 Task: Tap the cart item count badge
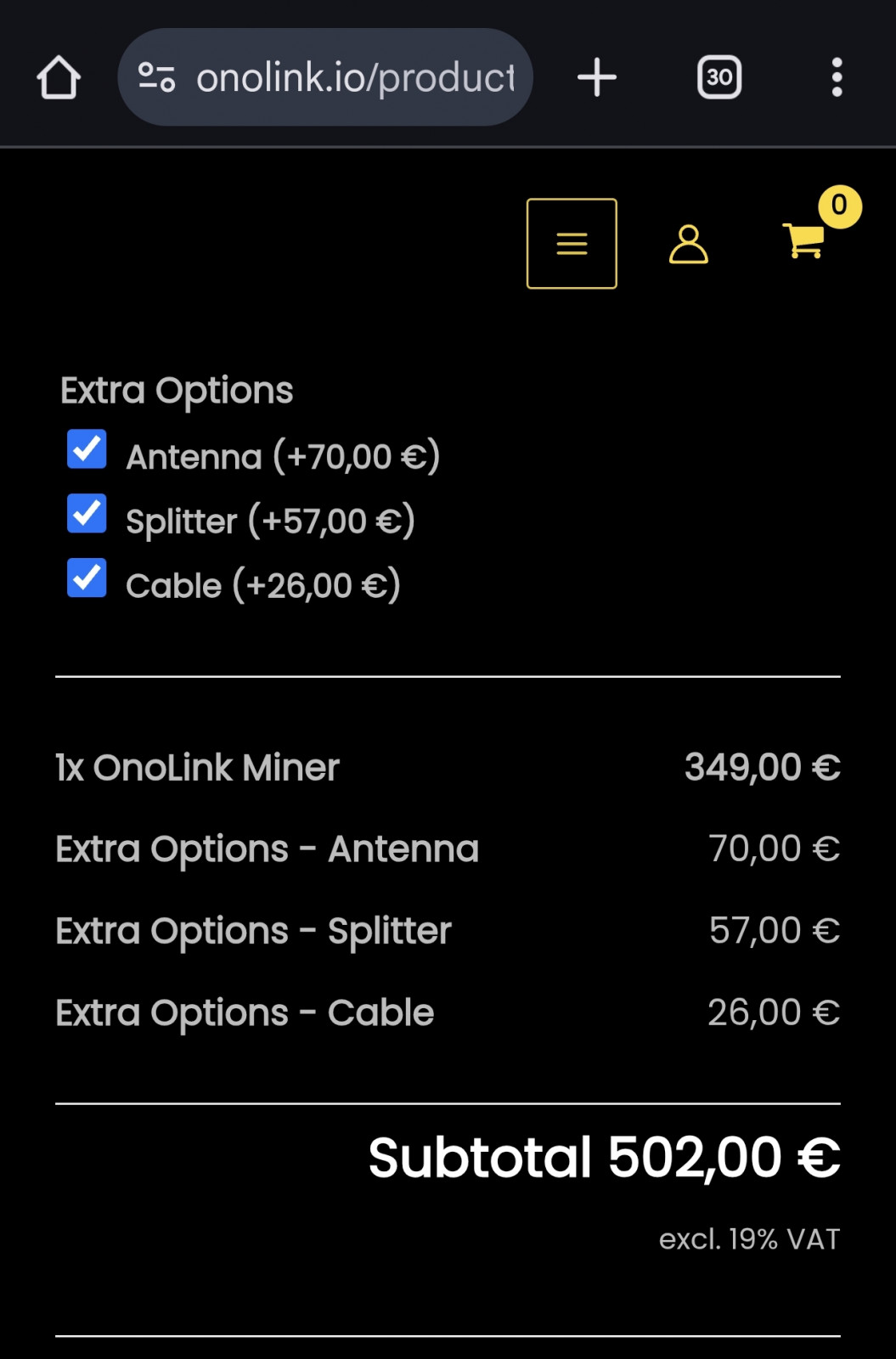[839, 206]
